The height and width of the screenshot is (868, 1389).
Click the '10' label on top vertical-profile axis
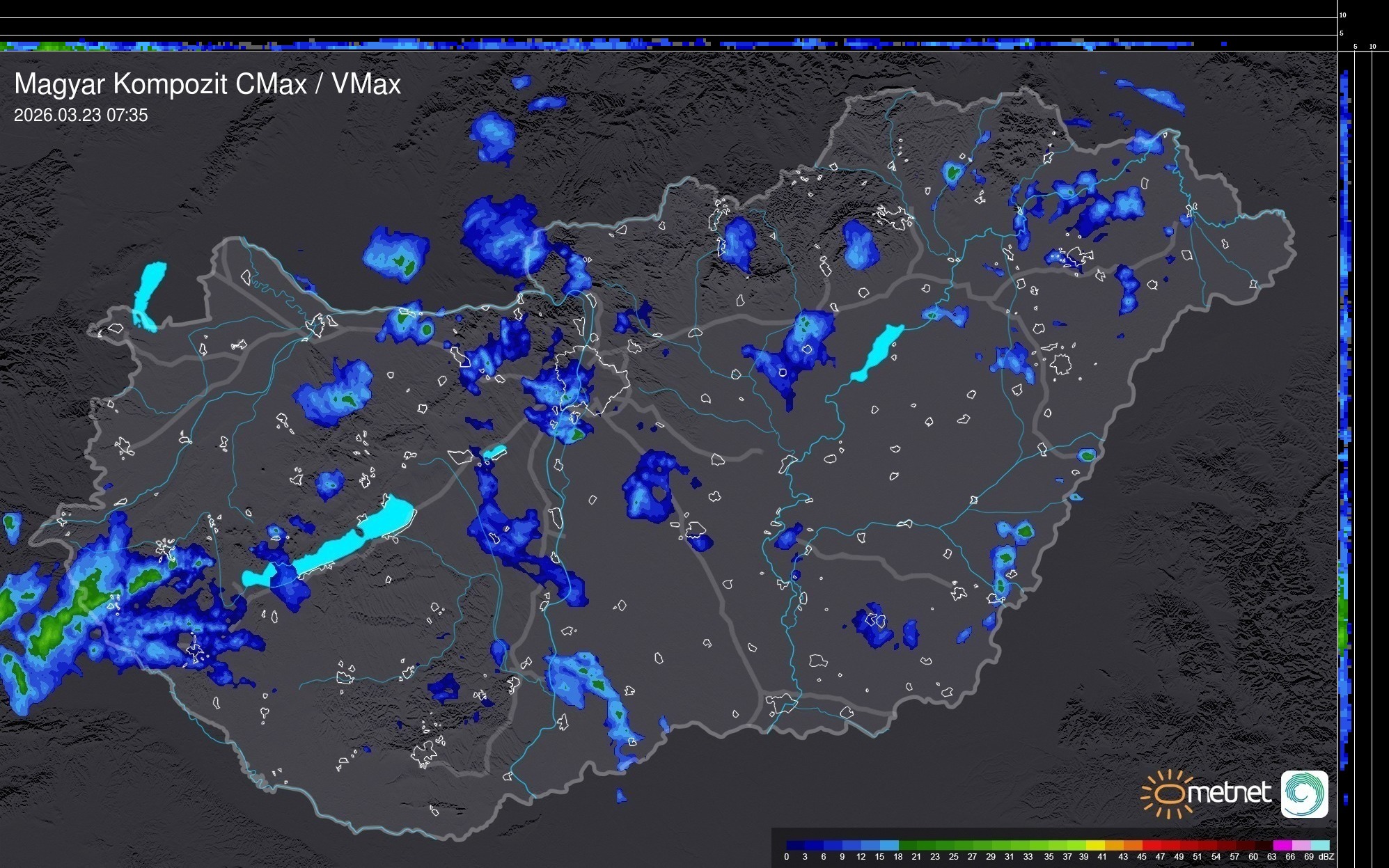pos(1343,15)
